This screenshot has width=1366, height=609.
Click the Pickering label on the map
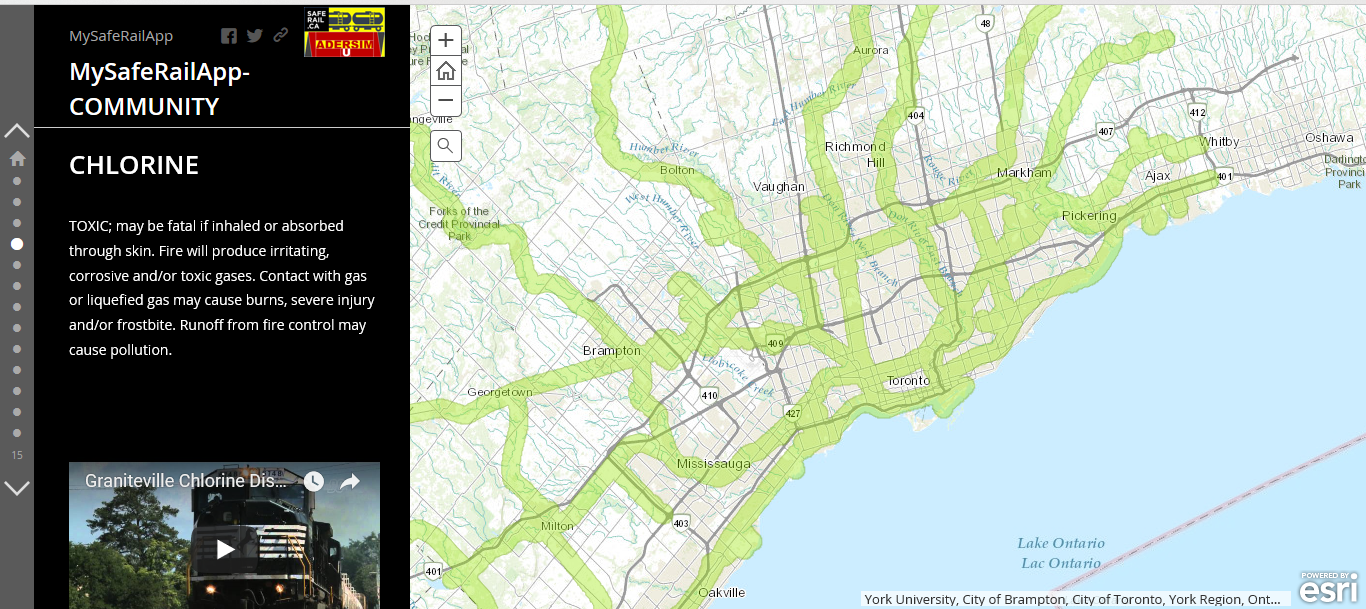tap(1089, 216)
